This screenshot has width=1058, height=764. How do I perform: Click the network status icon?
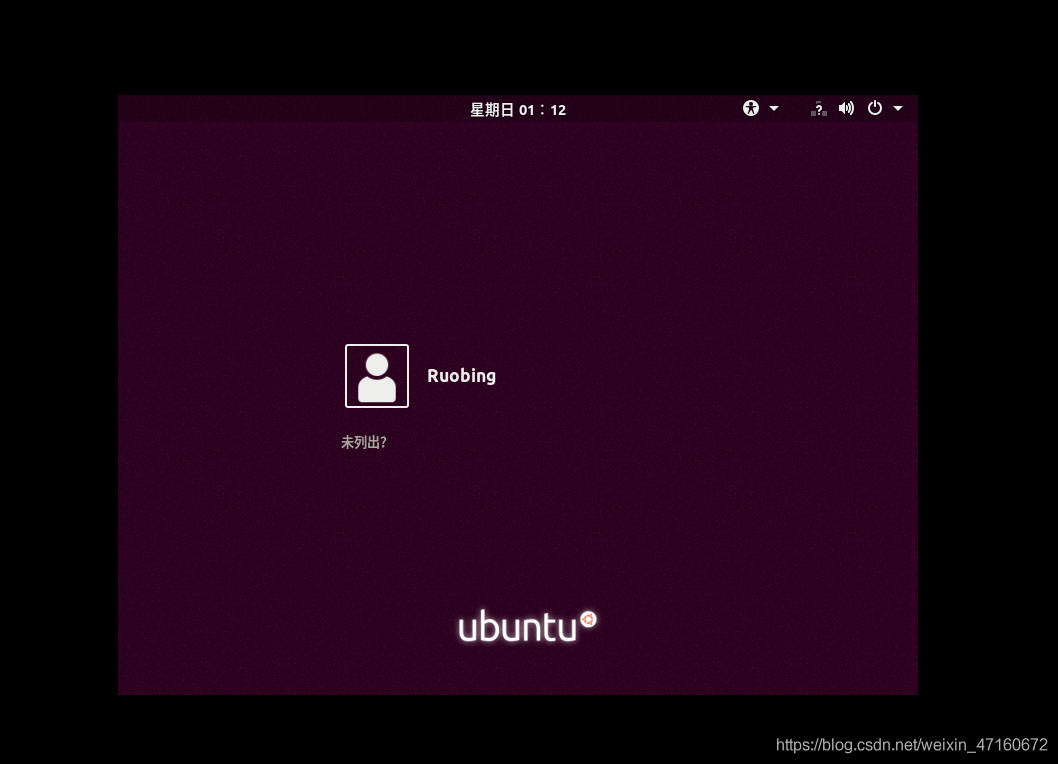point(818,109)
